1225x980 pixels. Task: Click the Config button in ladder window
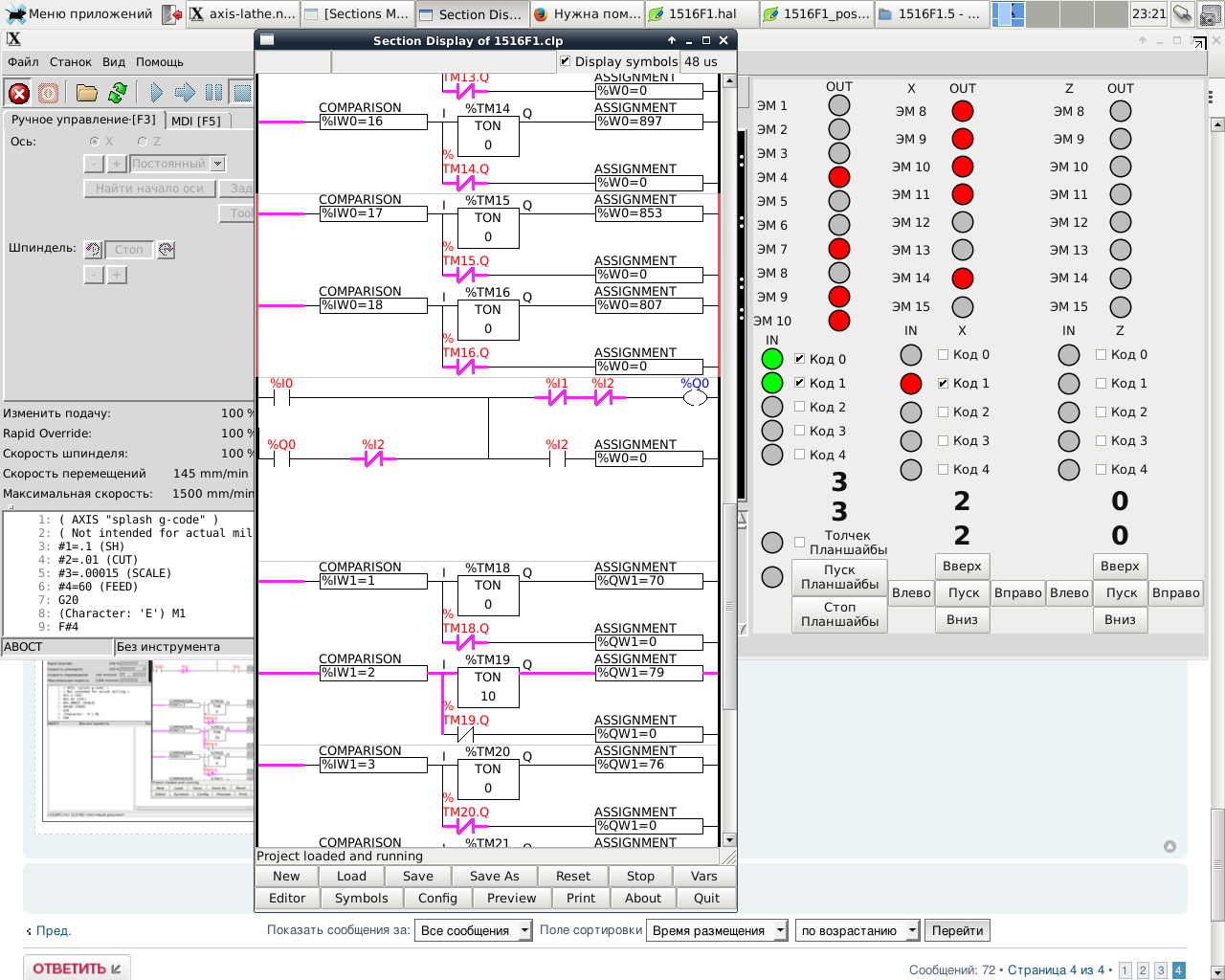pos(437,898)
